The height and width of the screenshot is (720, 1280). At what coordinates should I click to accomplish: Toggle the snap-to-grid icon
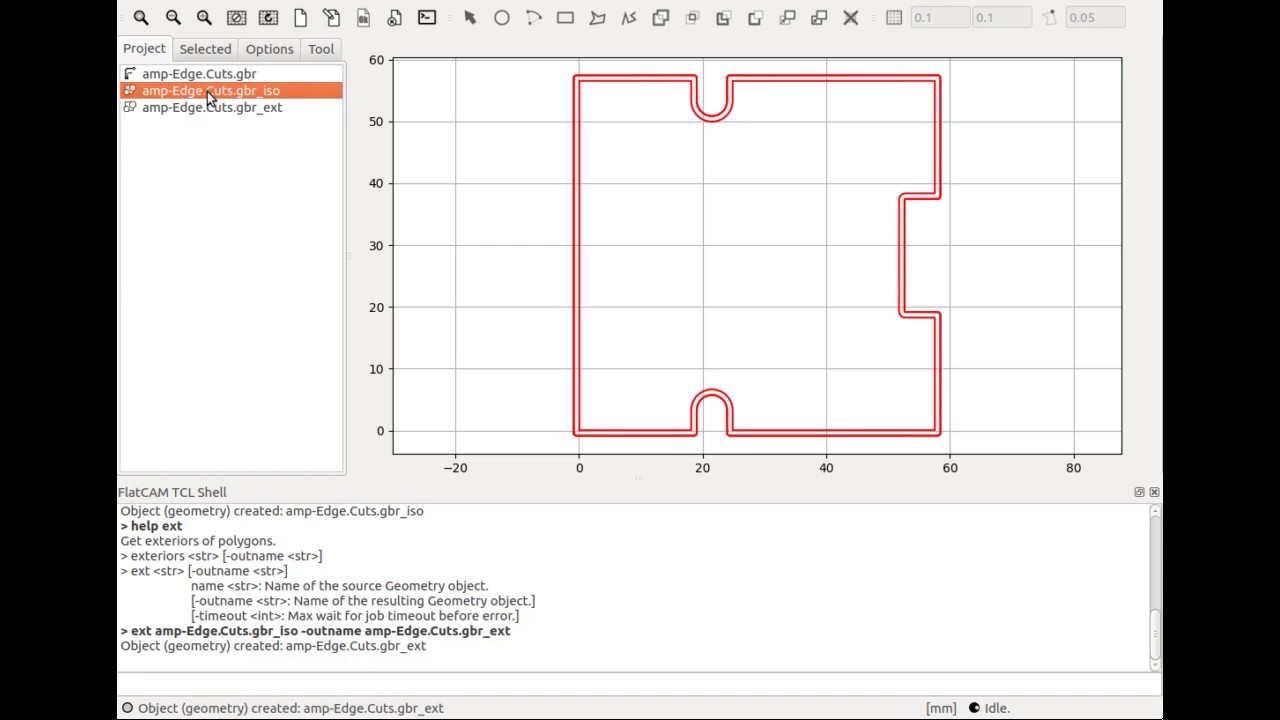pyautogui.click(x=894, y=17)
